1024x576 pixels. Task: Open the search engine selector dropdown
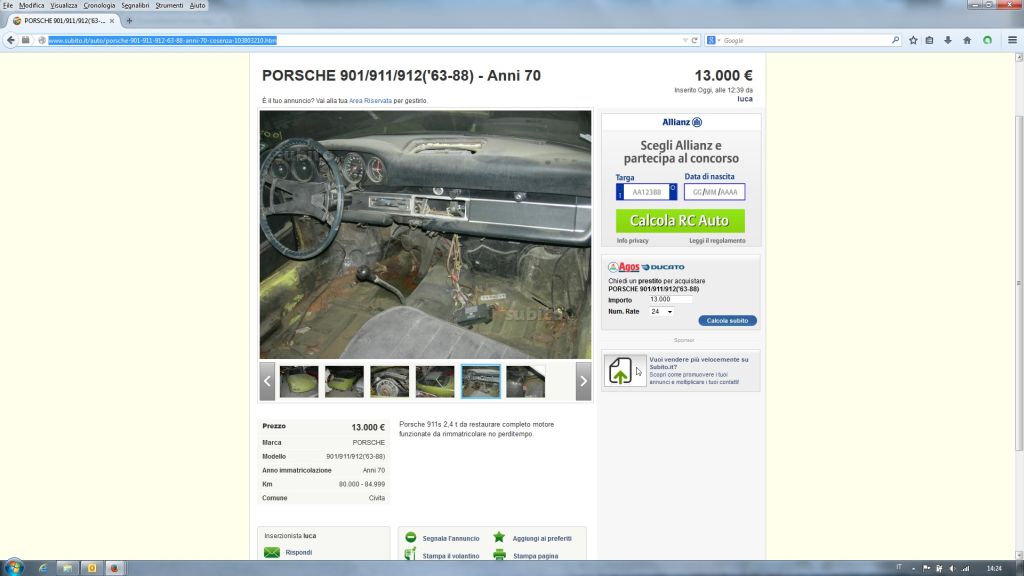point(713,40)
